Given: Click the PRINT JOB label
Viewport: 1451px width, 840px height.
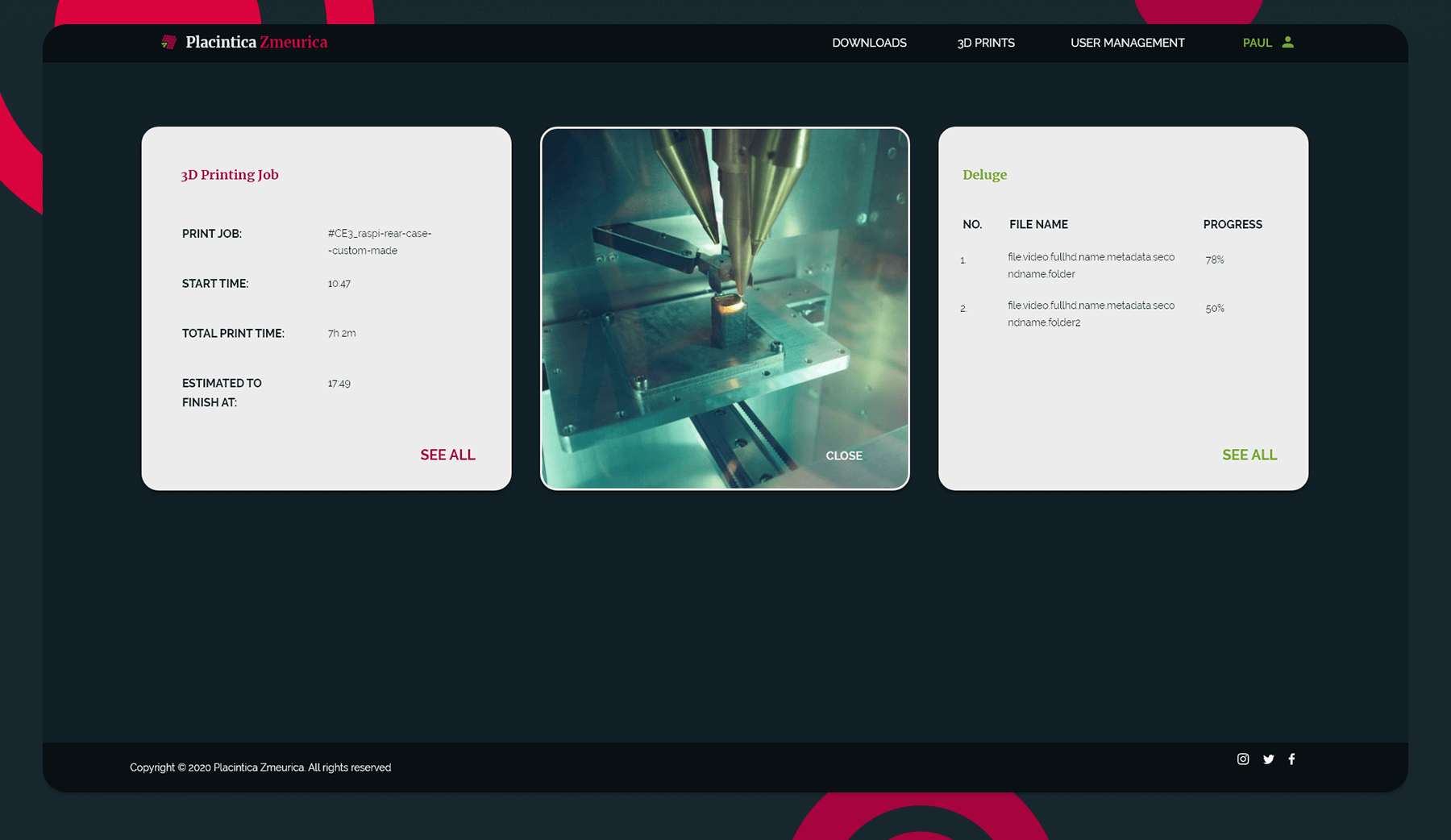Looking at the screenshot, I should 212,234.
